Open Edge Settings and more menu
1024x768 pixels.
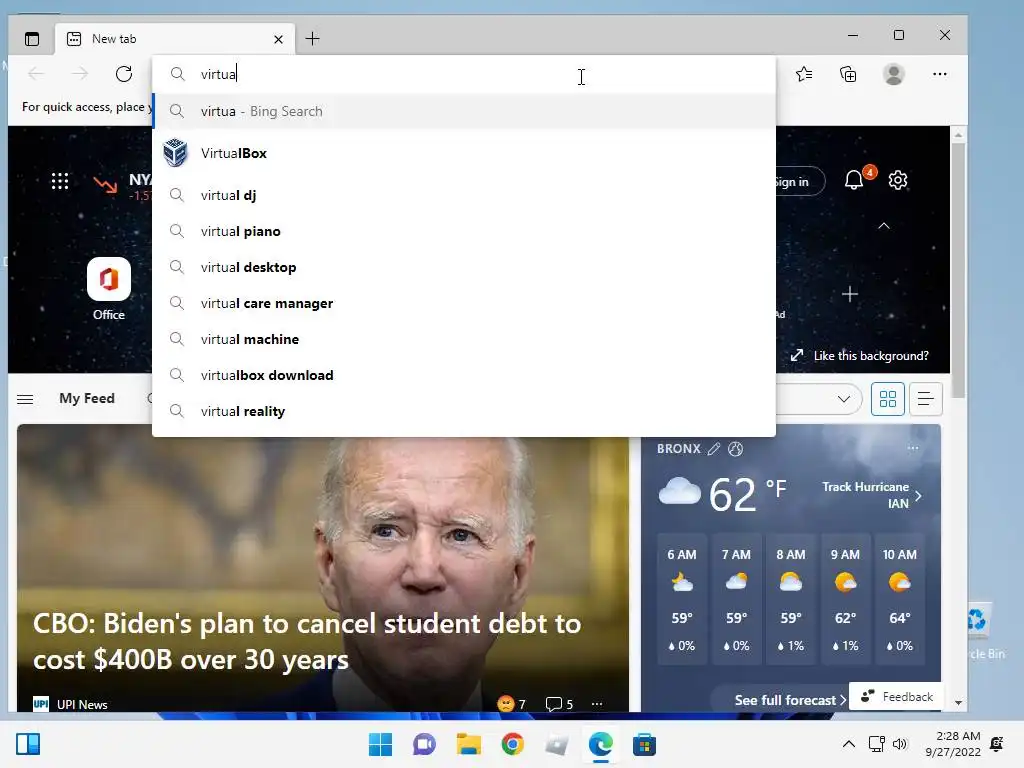[939, 74]
